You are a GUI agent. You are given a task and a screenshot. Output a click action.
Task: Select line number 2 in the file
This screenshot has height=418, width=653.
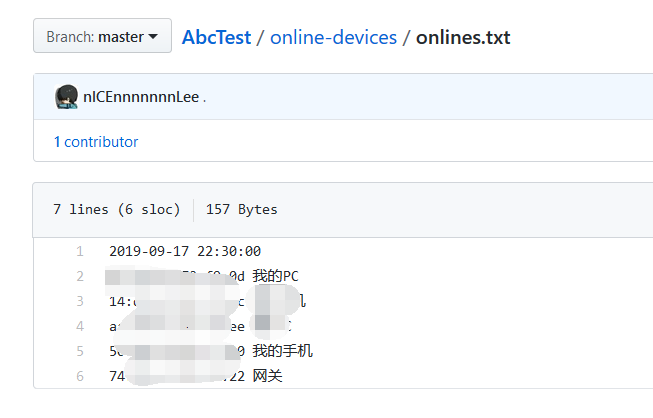click(80, 277)
